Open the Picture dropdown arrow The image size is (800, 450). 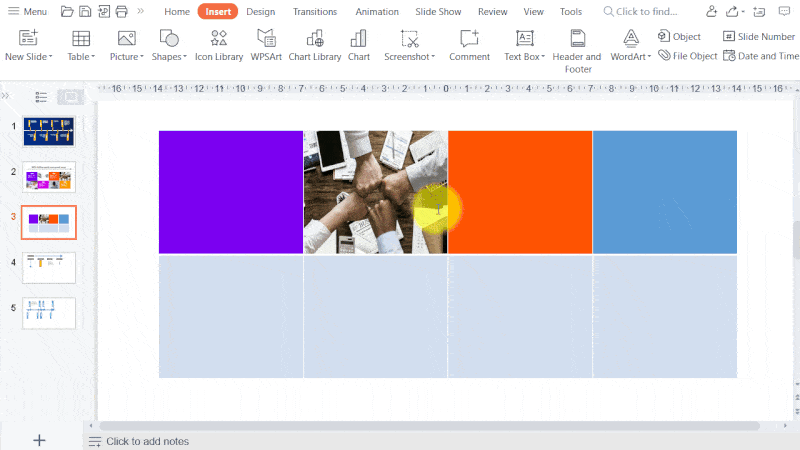point(142,57)
